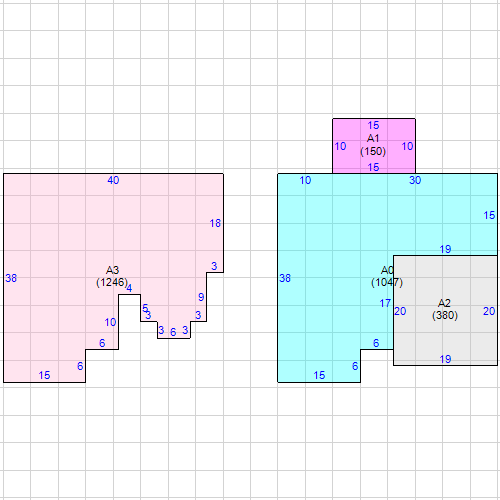Select the 6 dimension between 3 and 3
This screenshot has width=500, height=500.
click(173, 332)
